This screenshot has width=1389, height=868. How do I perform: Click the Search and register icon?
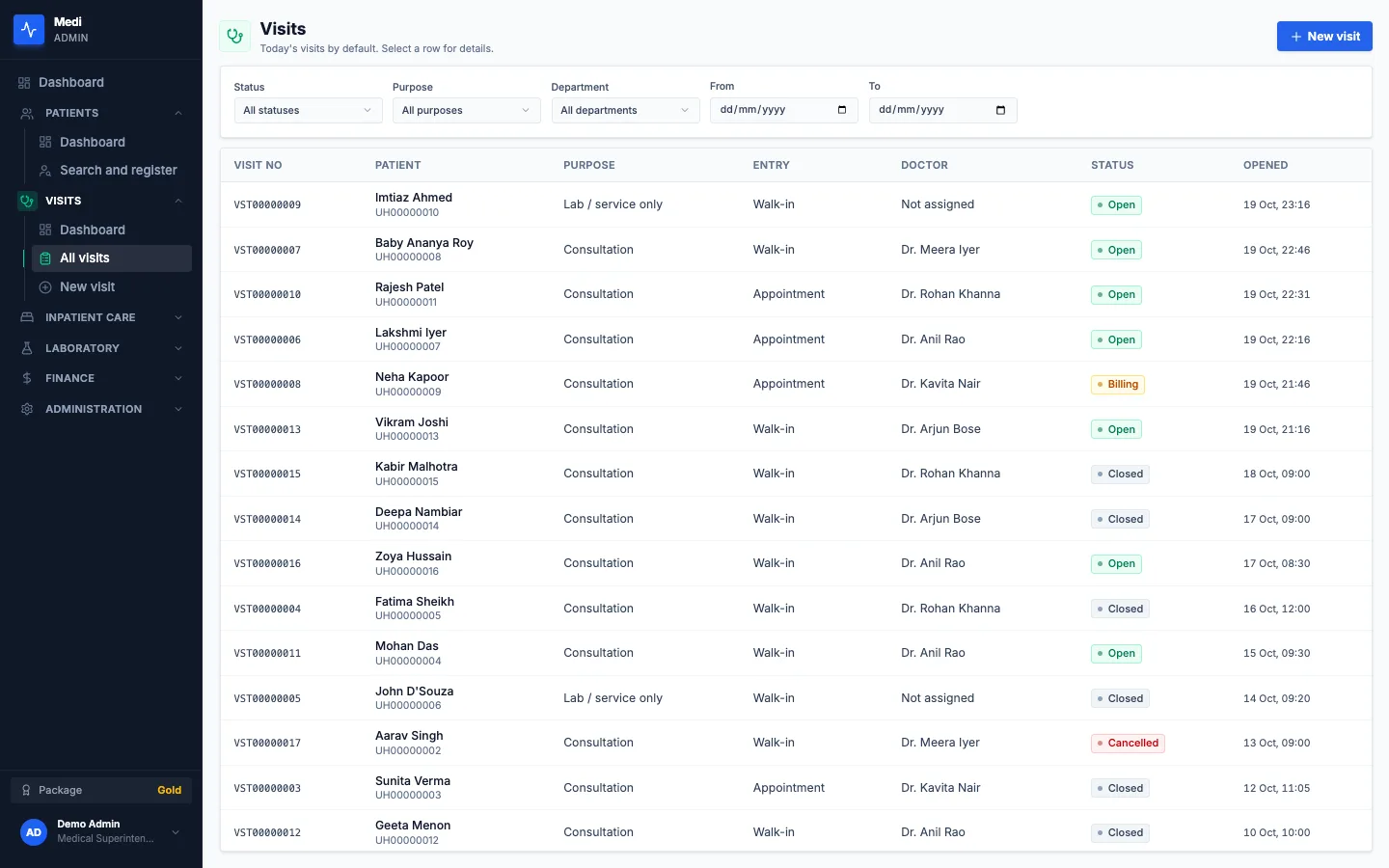tap(45, 171)
